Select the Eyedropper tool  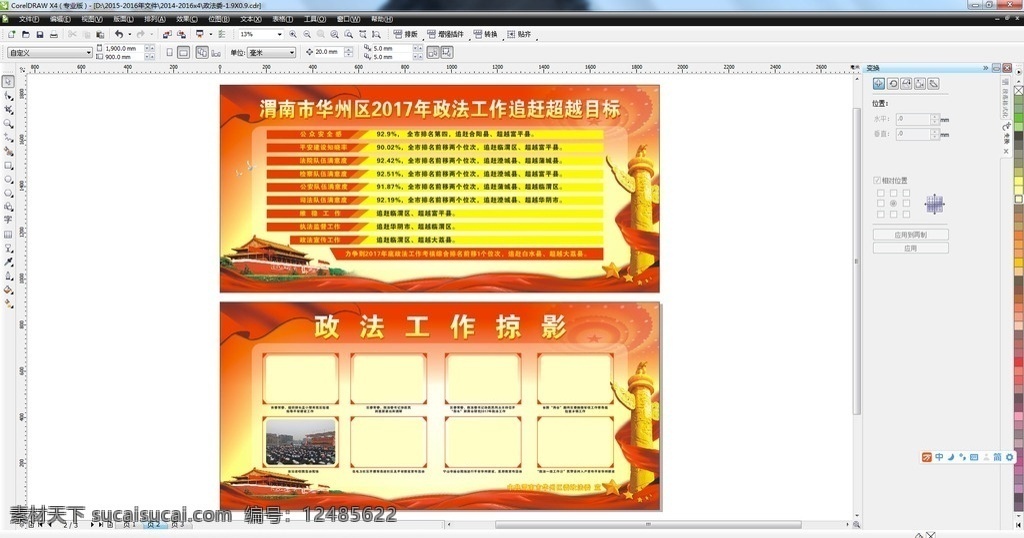(x=8, y=262)
